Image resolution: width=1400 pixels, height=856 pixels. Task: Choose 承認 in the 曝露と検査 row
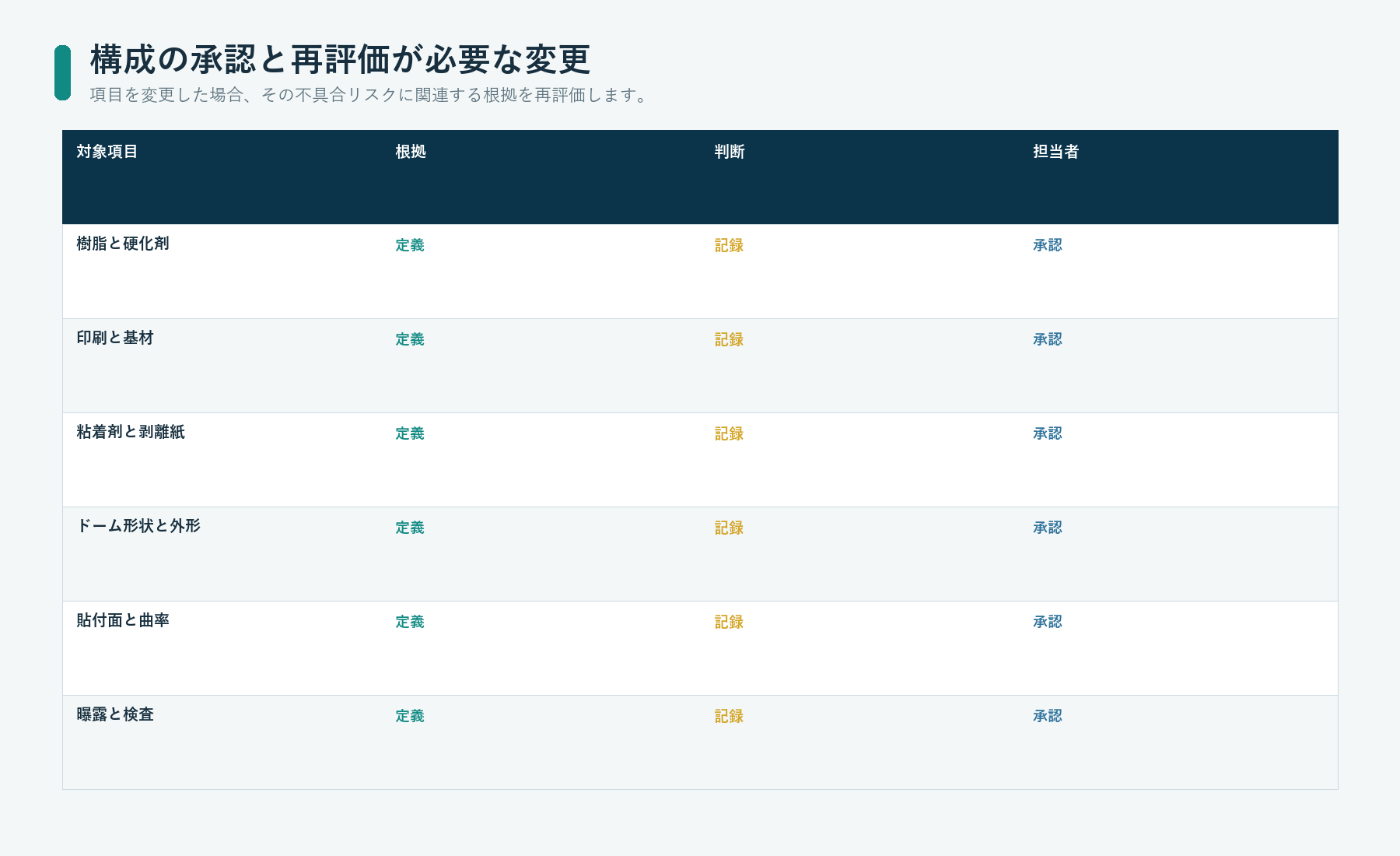pyautogui.click(x=1048, y=716)
